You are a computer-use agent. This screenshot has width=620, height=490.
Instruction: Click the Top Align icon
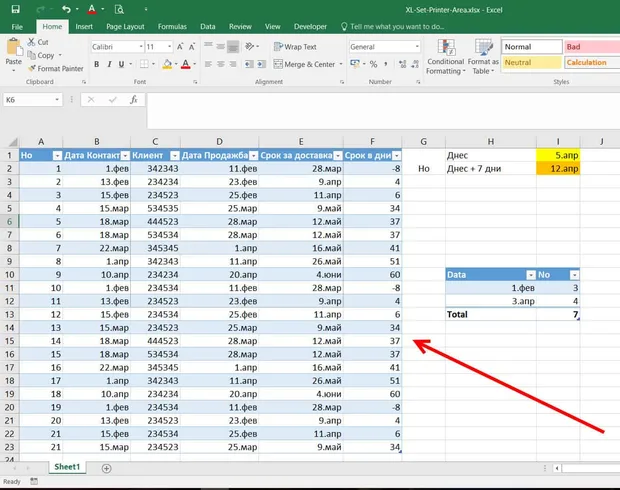pos(208,46)
